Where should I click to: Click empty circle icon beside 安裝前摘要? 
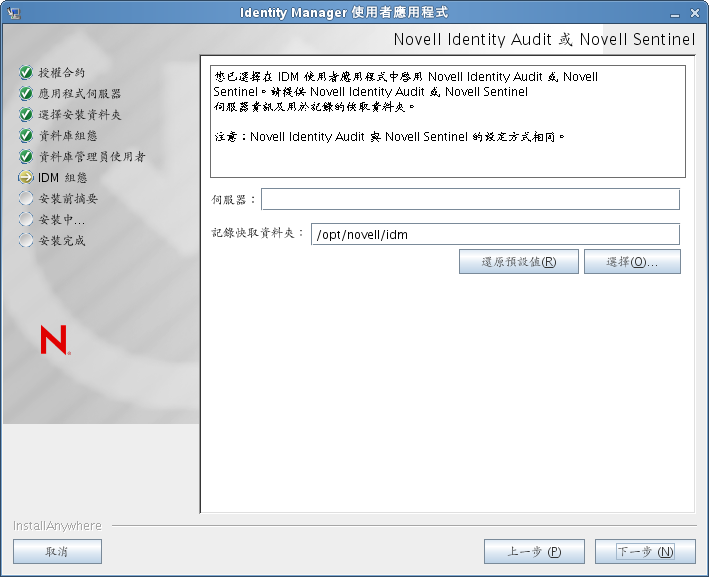click(x=26, y=198)
